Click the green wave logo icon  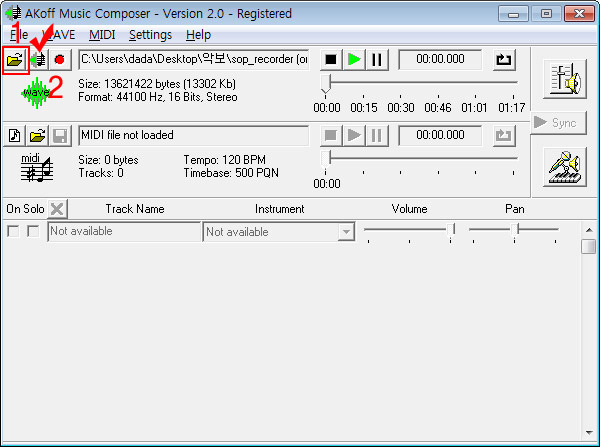(36, 93)
